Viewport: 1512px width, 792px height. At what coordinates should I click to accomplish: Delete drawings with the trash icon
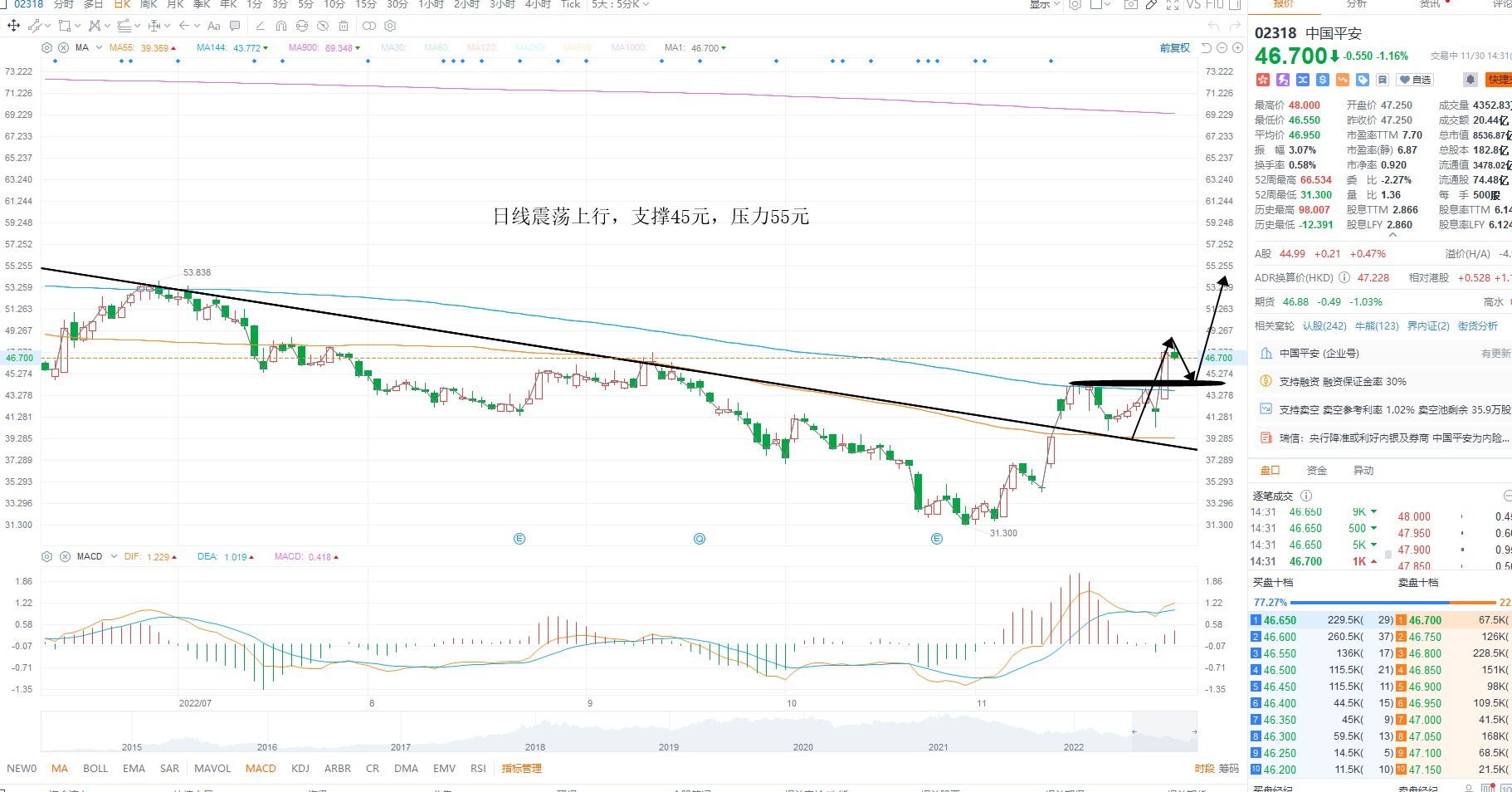click(344, 26)
